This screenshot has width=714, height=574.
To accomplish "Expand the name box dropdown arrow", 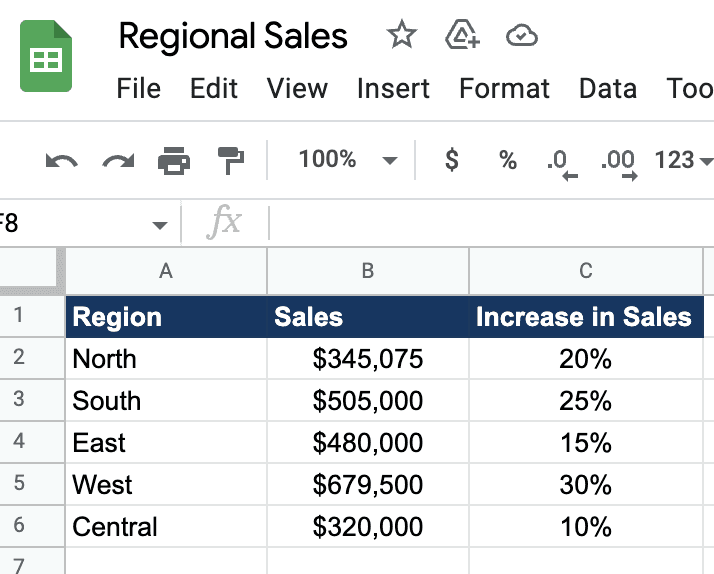I will (159, 225).
